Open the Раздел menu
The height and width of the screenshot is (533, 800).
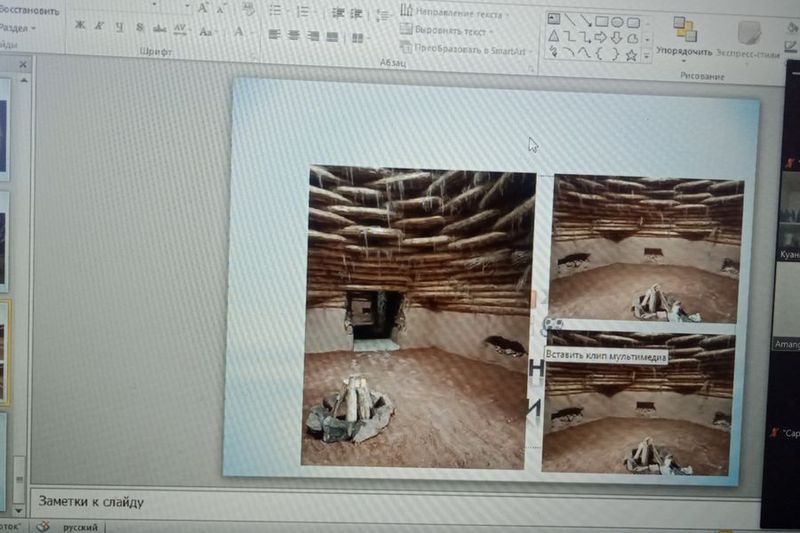18,28
